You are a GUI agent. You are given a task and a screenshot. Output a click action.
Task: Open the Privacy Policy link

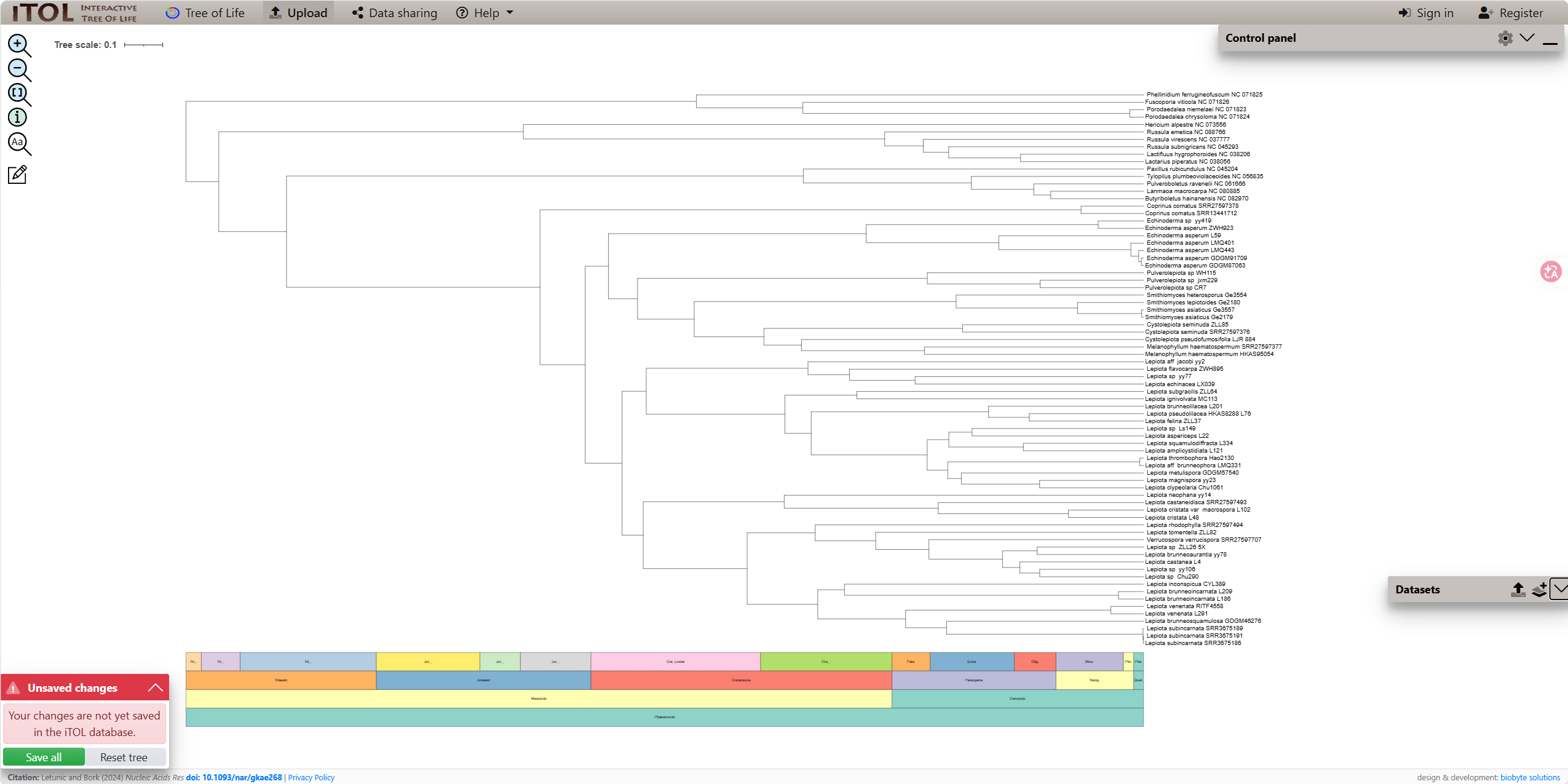(311, 777)
